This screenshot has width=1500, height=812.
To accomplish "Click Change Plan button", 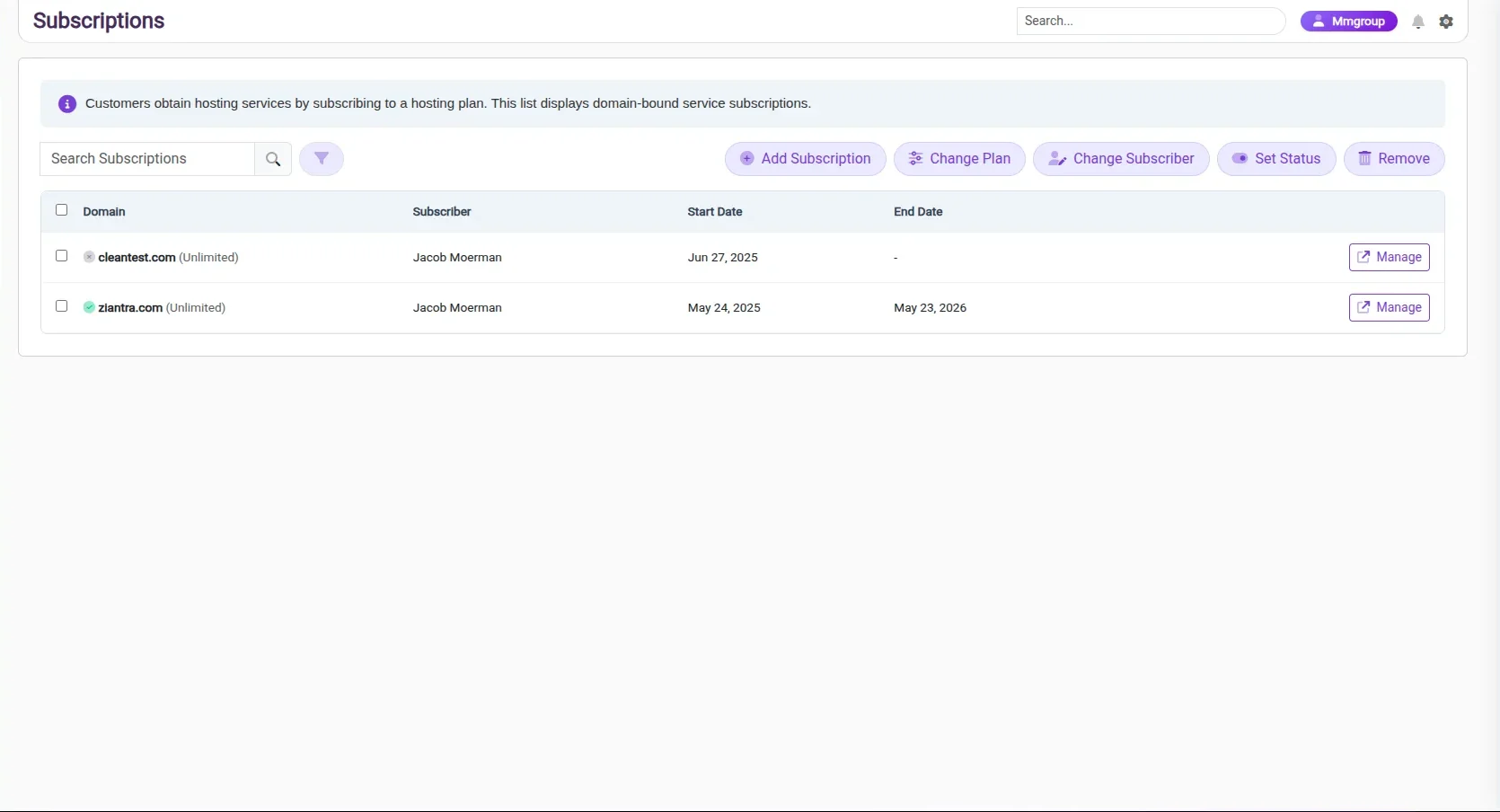I will pyautogui.click(x=959, y=159).
